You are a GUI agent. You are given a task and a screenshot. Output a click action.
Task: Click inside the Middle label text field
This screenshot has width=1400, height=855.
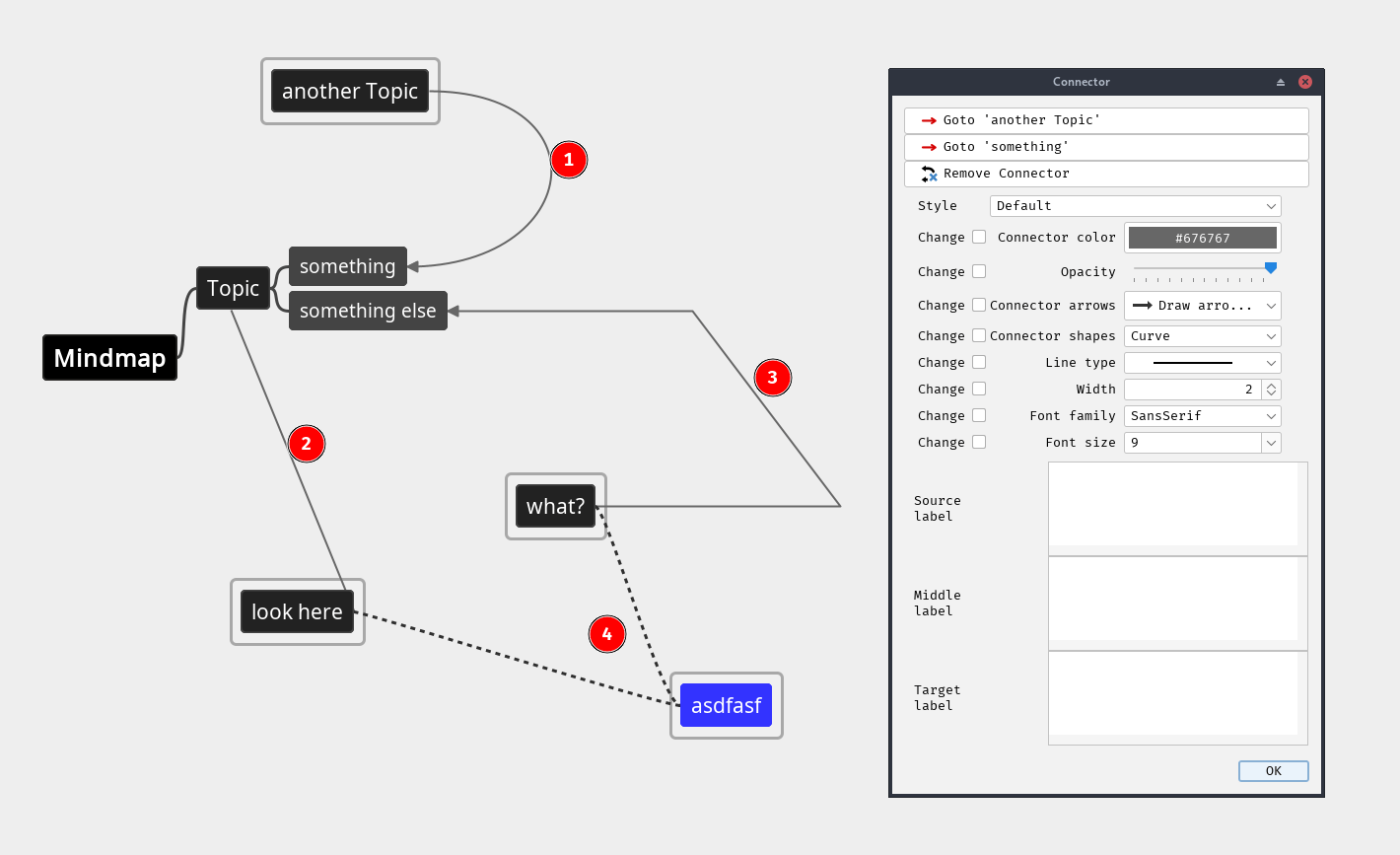[x=1173, y=599]
